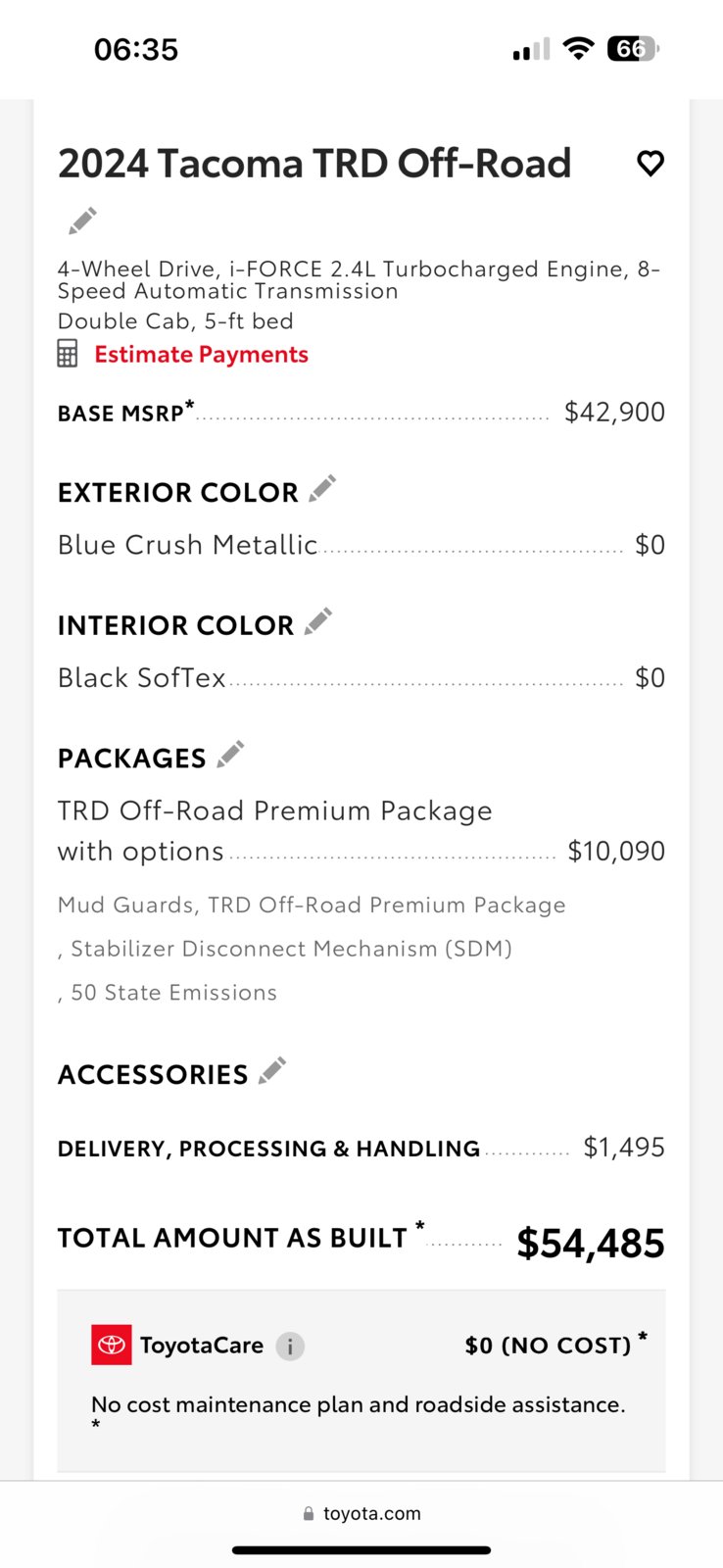The image size is (723, 1568).
Task: Open ToyotaCare info icon
Action: 290,1347
